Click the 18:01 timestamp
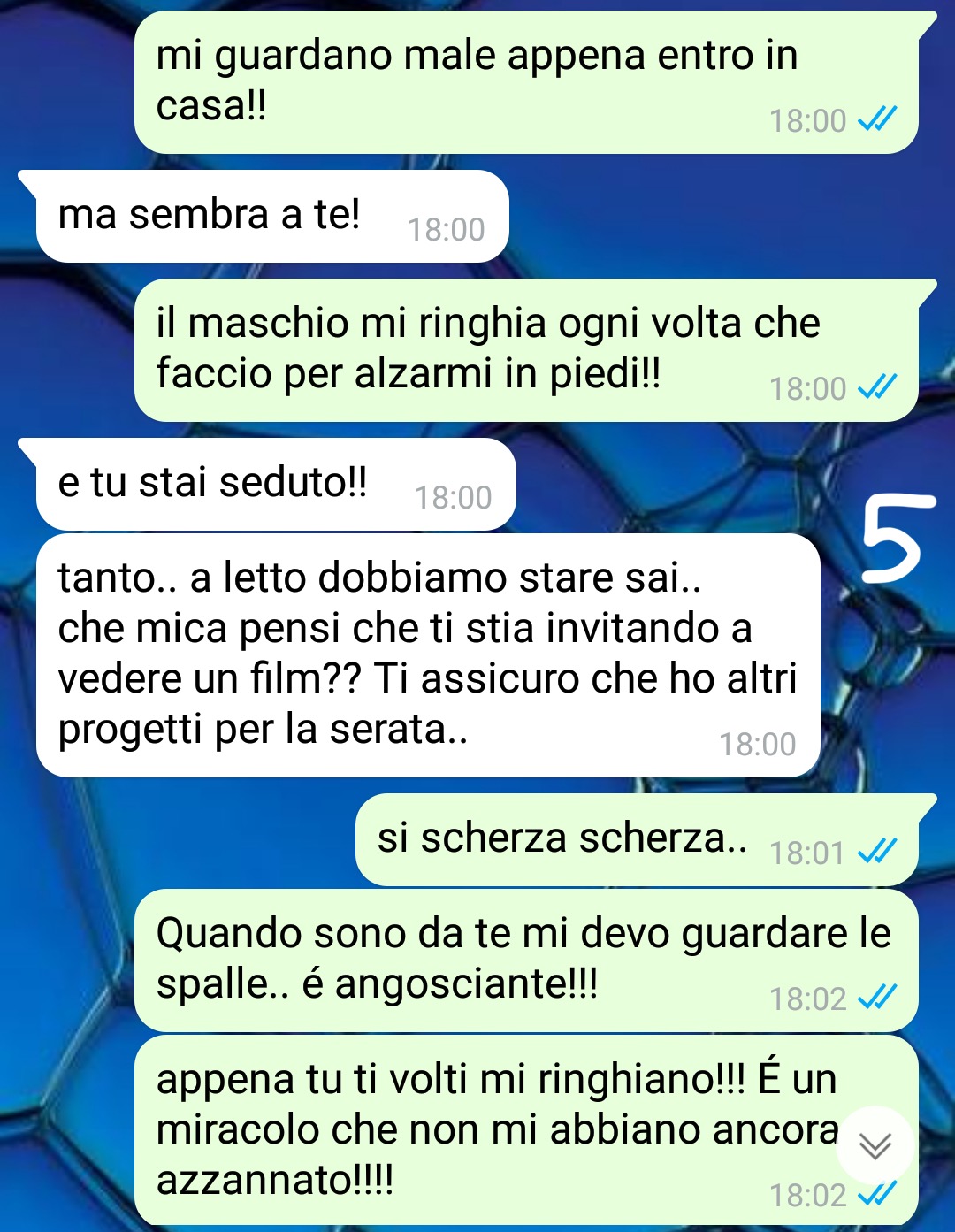Viewport: 955px width, 1232px height. tap(807, 853)
